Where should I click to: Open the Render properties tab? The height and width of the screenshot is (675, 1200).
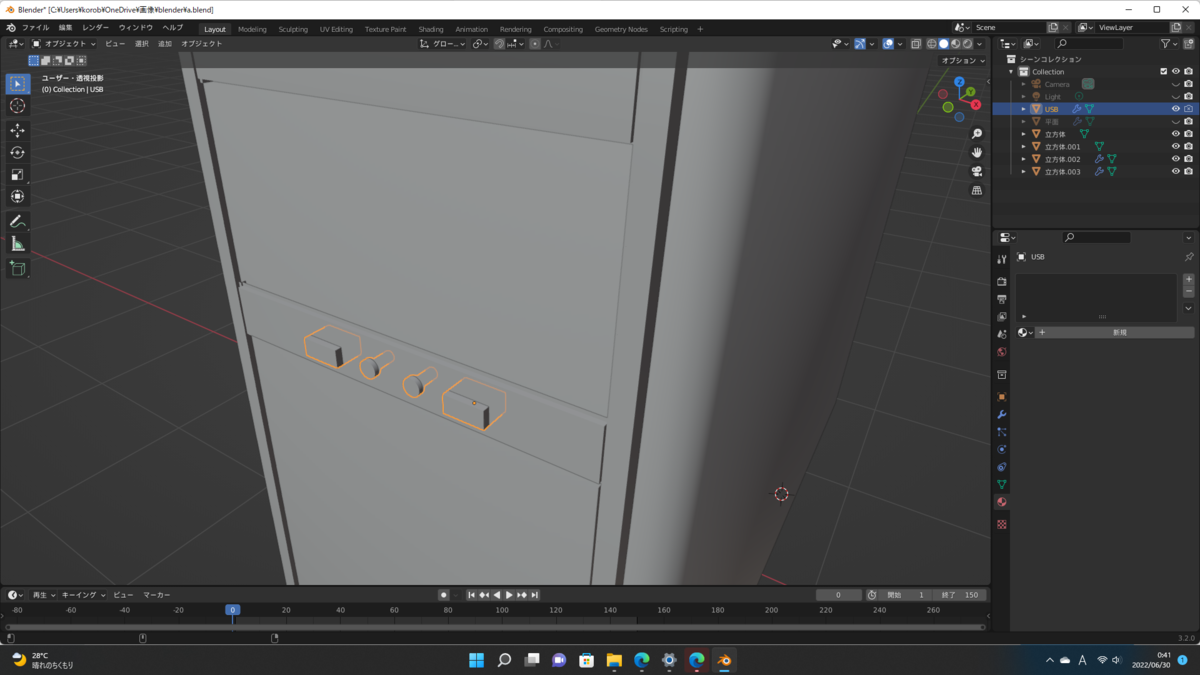1002,282
